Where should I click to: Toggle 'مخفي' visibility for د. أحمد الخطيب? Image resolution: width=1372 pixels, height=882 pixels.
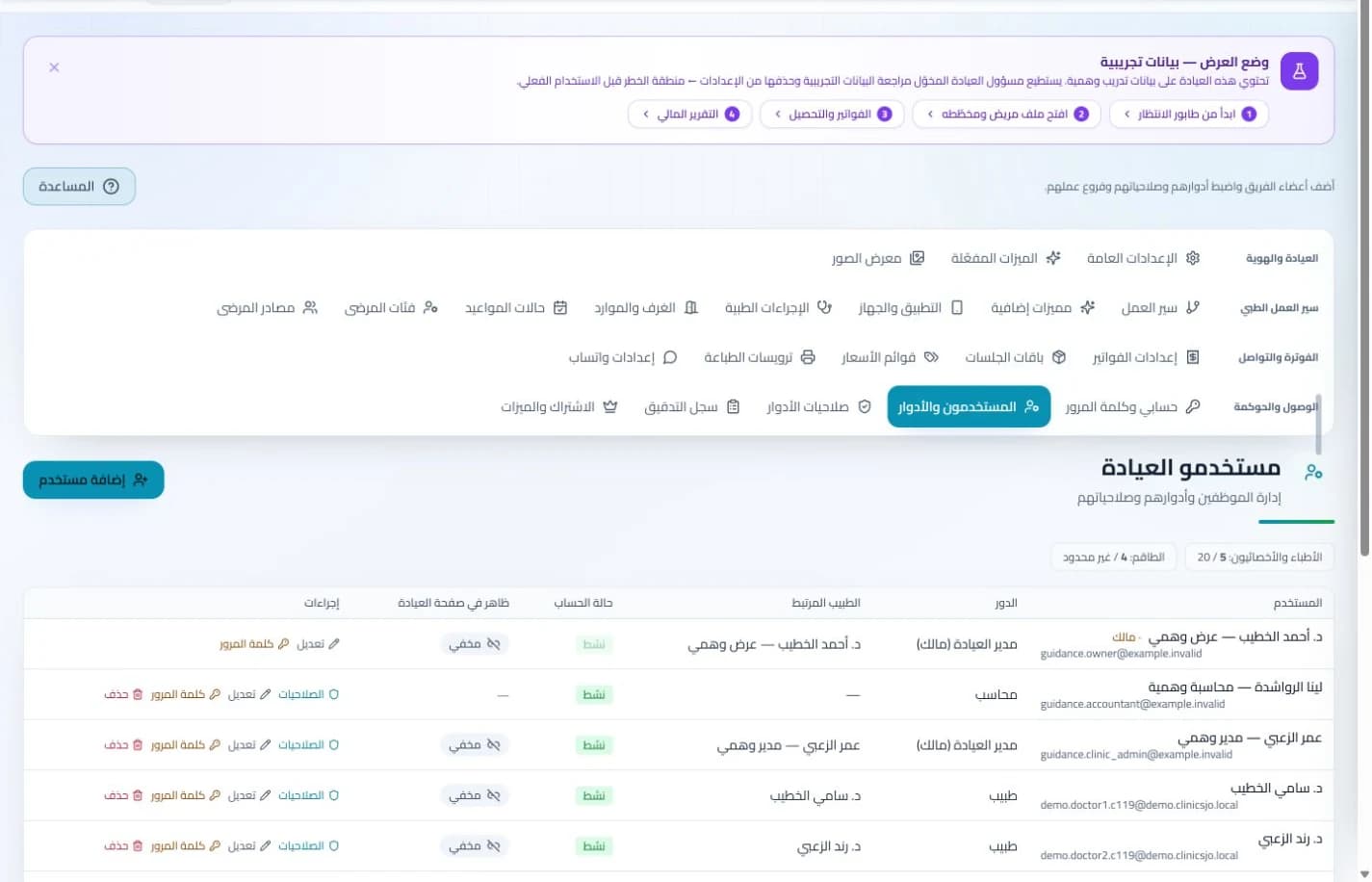pyautogui.click(x=475, y=644)
